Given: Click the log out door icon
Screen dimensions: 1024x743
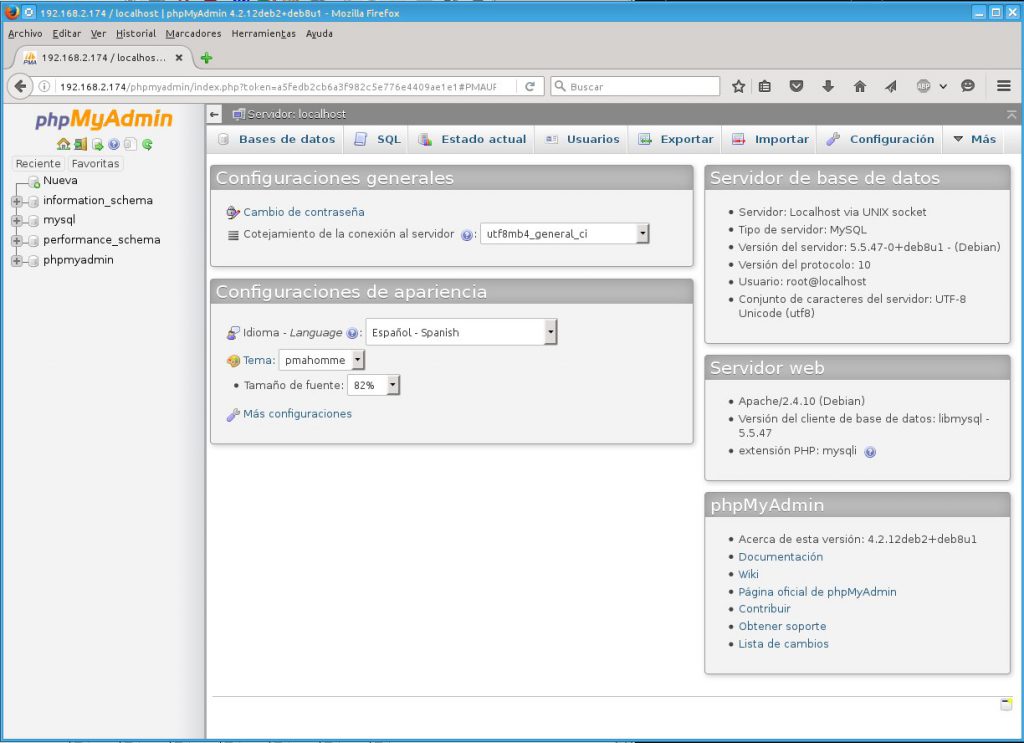Looking at the screenshot, I should pos(80,144).
